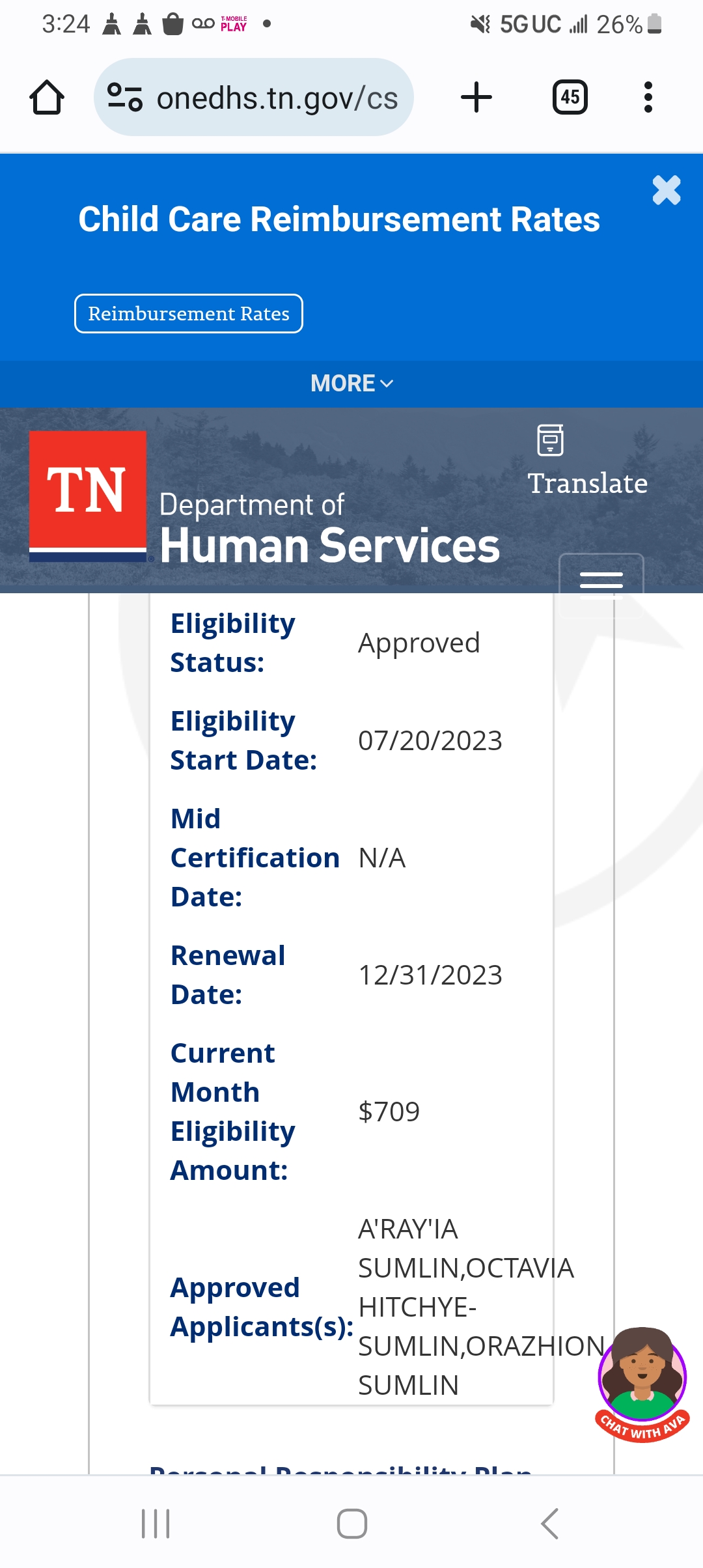Open the browser three-dot menu
The width and height of the screenshot is (703, 1568).
coord(648,98)
